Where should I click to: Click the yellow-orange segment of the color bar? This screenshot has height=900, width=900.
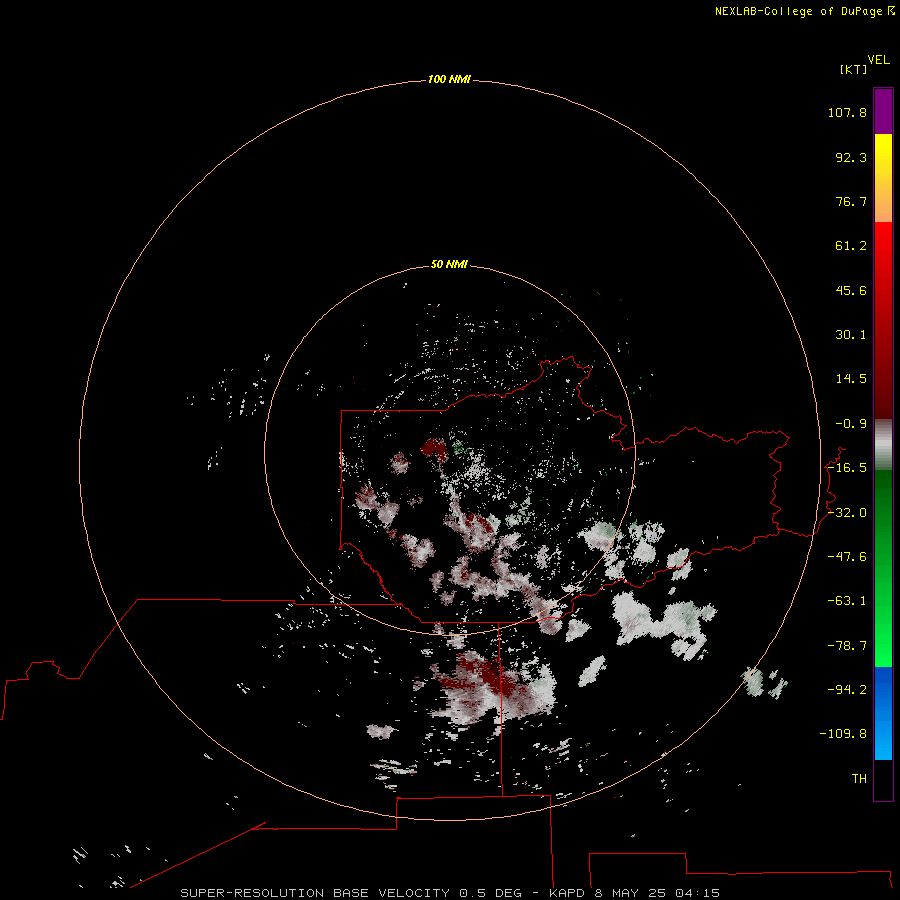click(x=883, y=178)
